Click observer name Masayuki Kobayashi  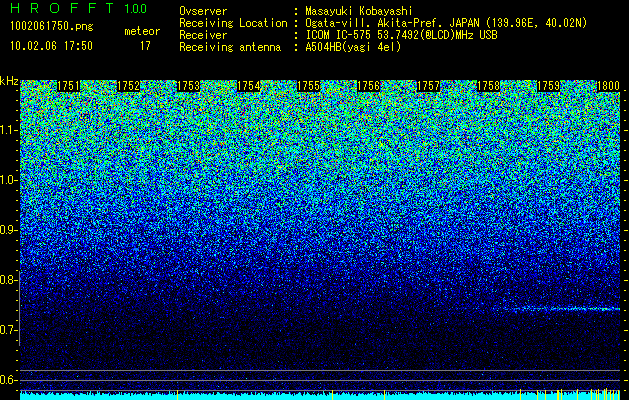[x=359, y=11]
